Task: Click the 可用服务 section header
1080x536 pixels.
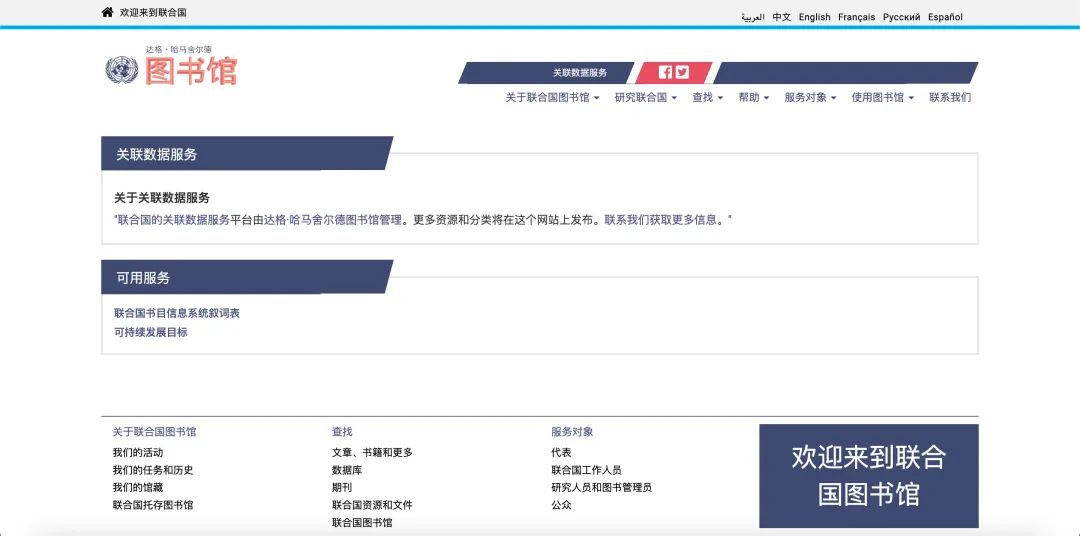Action: (x=247, y=277)
